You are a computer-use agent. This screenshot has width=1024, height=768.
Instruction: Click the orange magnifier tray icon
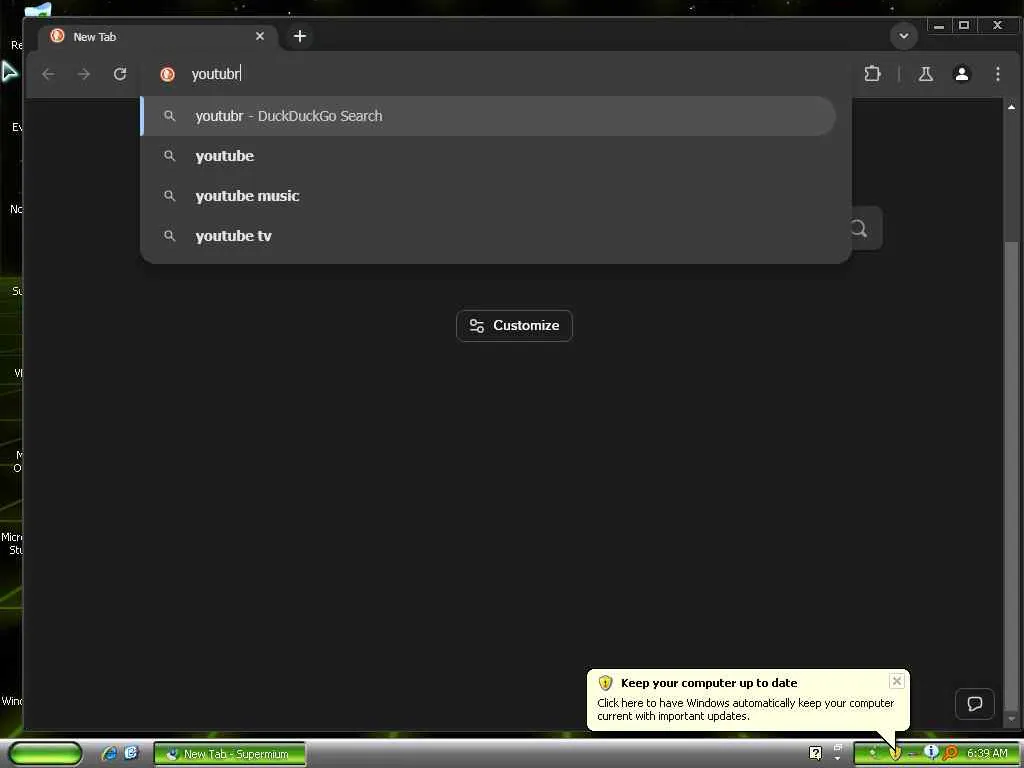pos(950,753)
